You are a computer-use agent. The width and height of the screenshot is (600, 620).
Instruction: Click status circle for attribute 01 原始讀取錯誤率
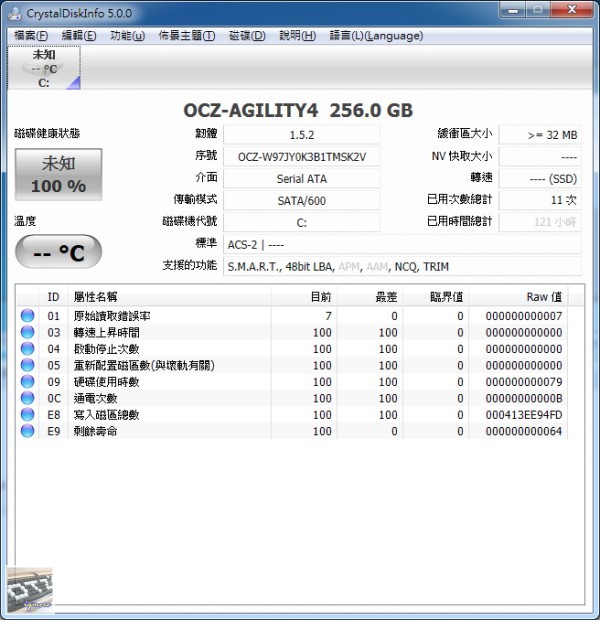(27, 316)
